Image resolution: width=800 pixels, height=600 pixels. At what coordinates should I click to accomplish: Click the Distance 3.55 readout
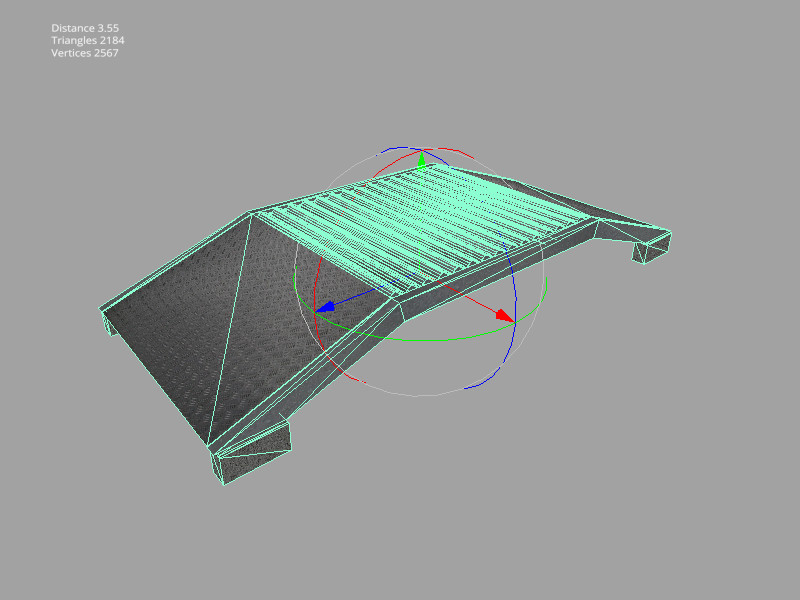[85, 29]
